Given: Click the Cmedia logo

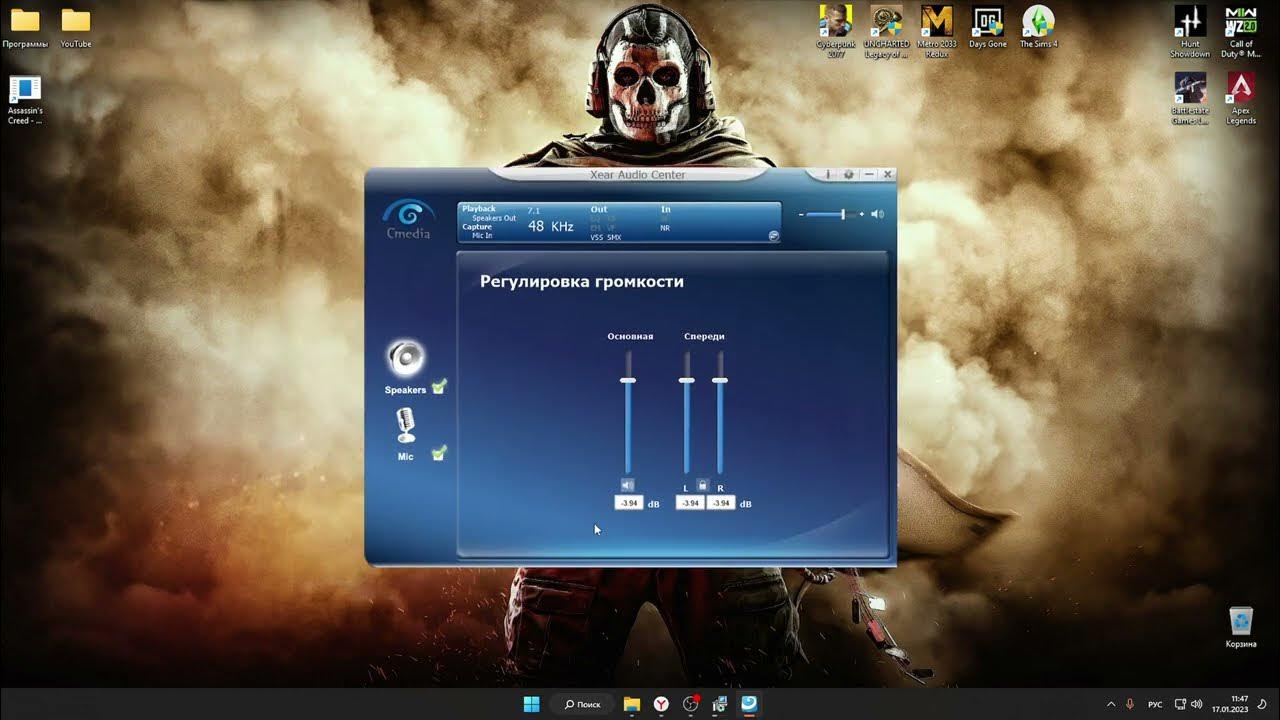Looking at the screenshot, I should pos(409,220).
